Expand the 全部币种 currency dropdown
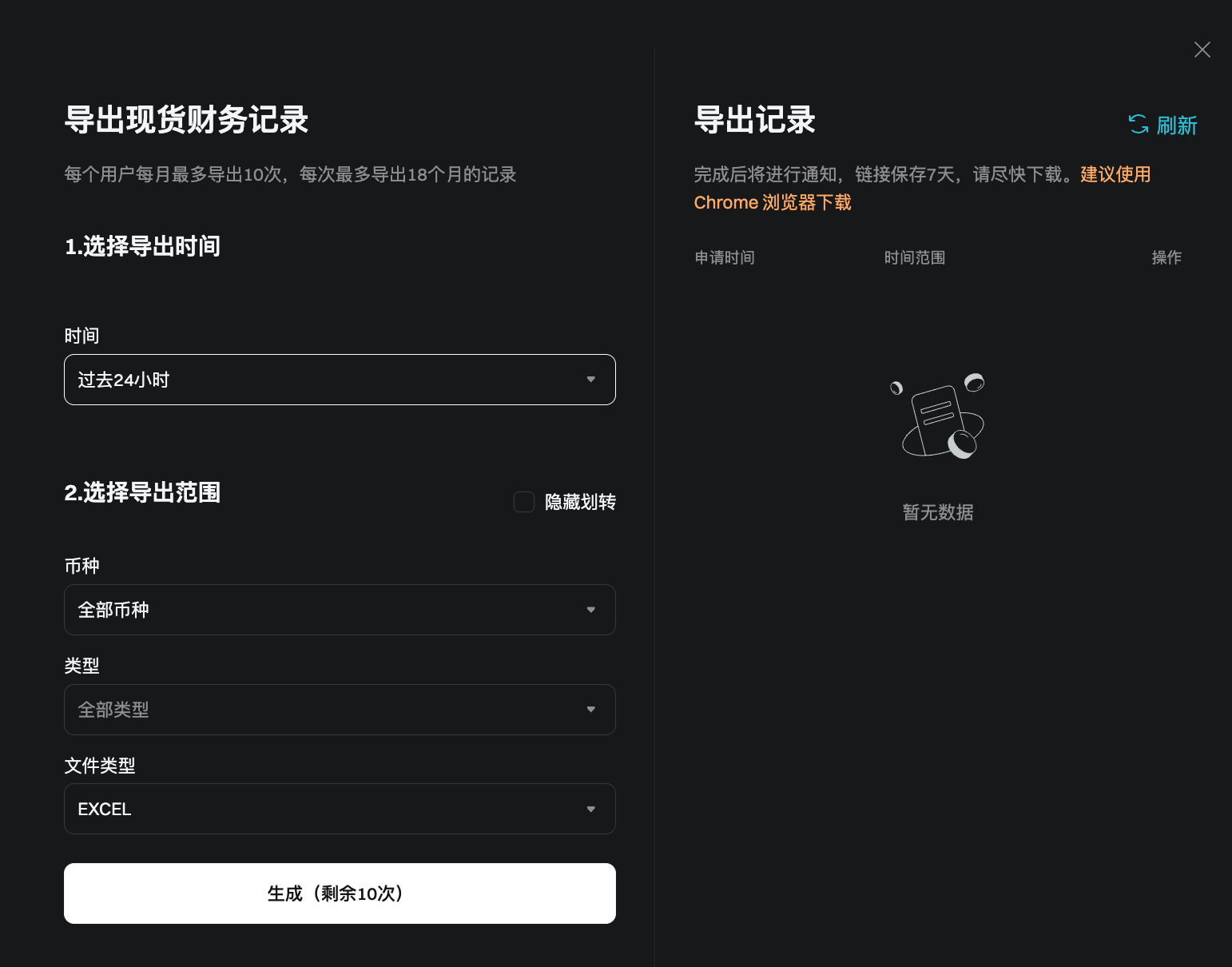 point(340,610)
